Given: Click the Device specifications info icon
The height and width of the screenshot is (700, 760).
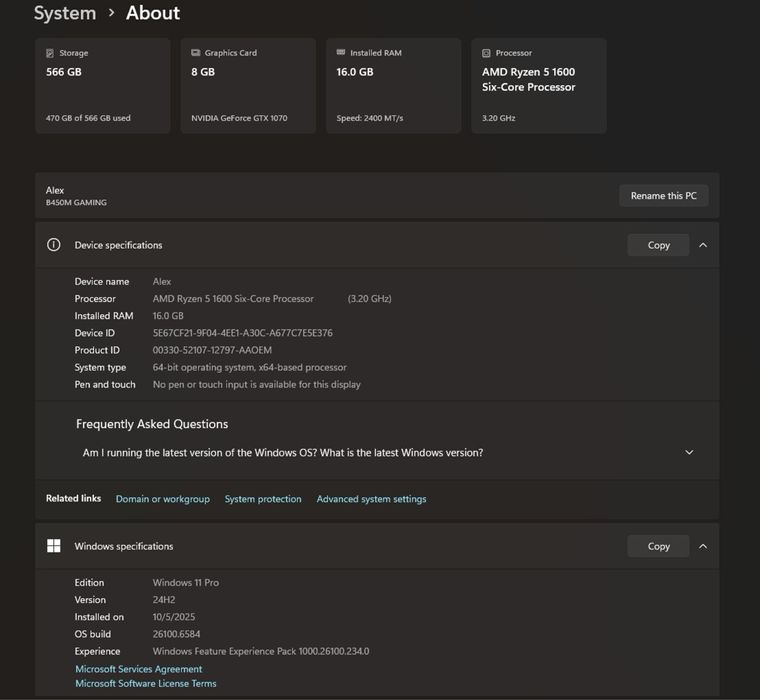Looking at the screenshot, I should (x=54, y=245).
